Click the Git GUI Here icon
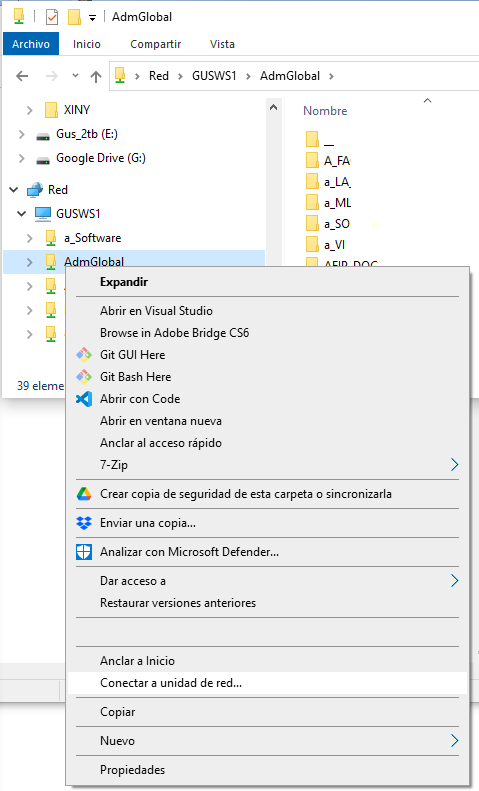Image resolution: width=479 pixels, height=791 pixels. (84, 355)
